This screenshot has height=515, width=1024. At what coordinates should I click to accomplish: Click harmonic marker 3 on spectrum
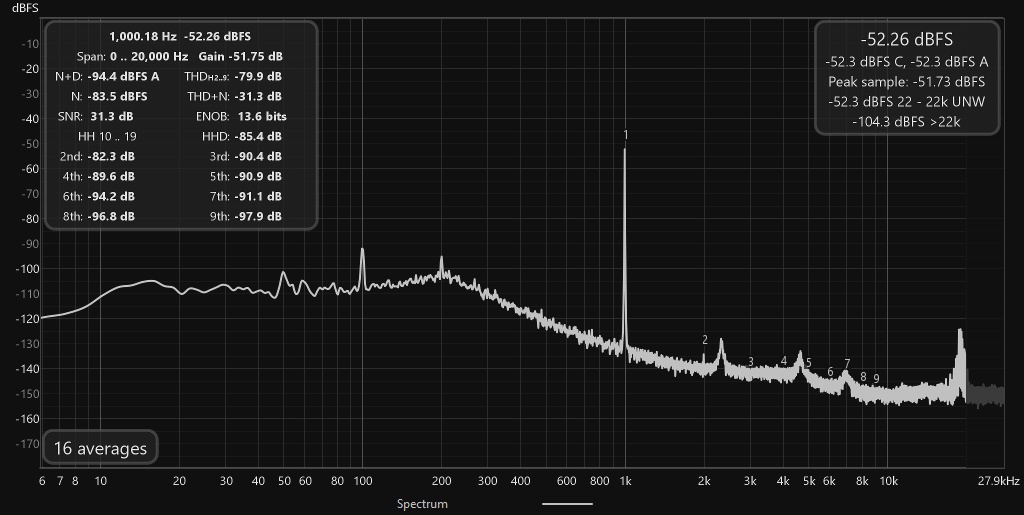pos(751,362)
